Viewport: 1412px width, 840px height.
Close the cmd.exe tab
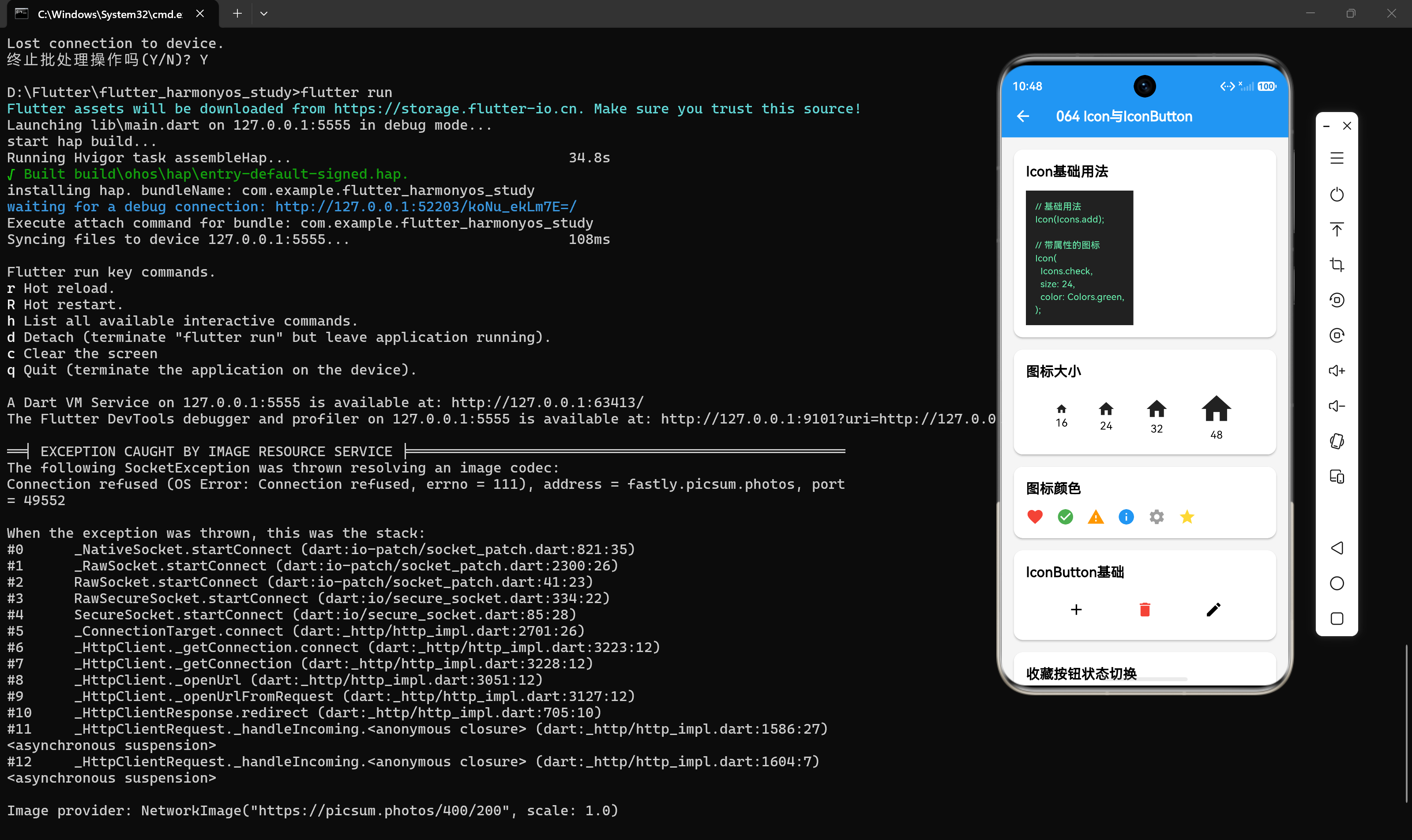[200, 14]
